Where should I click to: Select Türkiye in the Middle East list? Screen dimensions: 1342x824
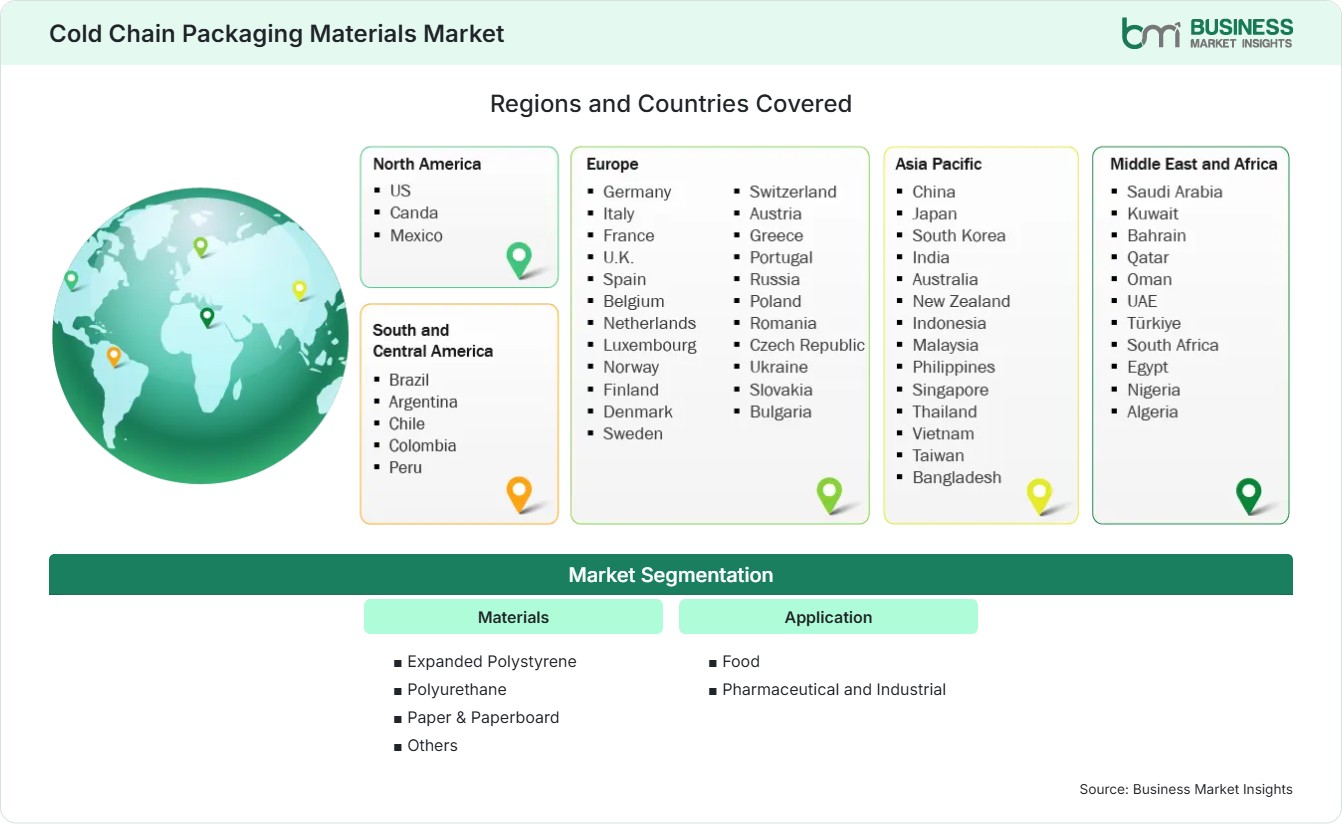(x=1154, y=323)
